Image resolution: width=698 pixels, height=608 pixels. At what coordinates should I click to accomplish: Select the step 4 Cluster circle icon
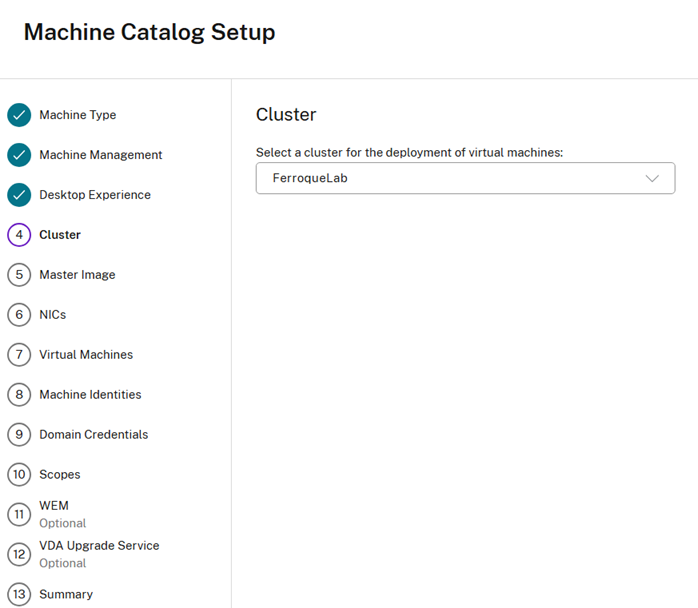tap(19, 235)
